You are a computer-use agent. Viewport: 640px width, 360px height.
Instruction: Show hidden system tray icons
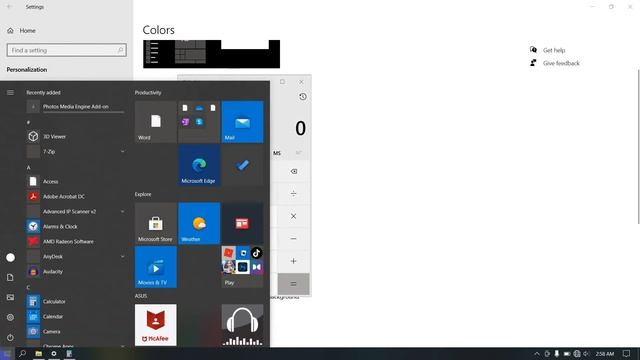pos(537,354)
